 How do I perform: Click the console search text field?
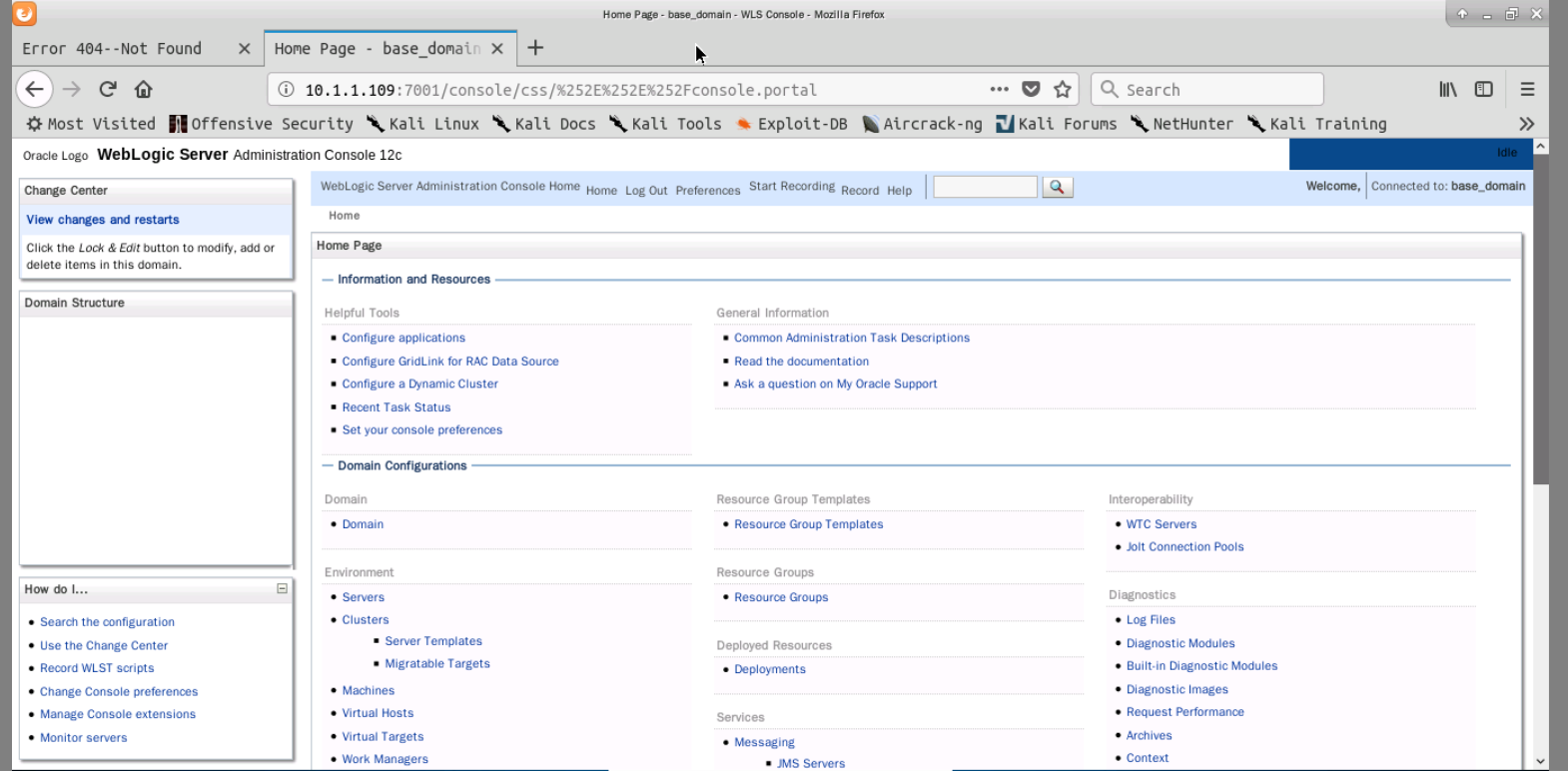tap(985, 187)
